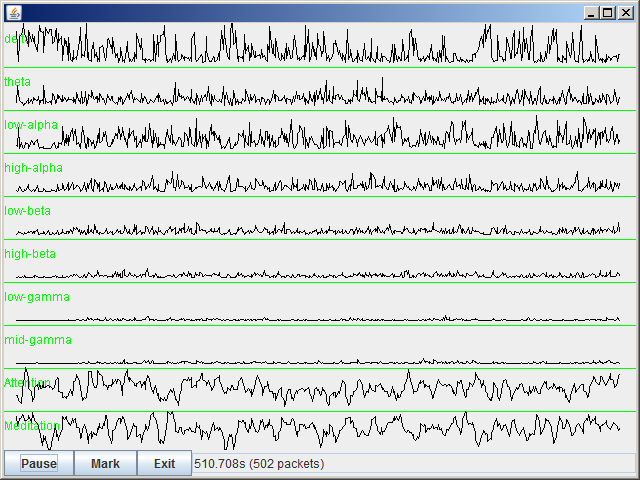Select the high-alpha label
The width and height of the screenshot is (640, 480).
(x=33, y=168)
